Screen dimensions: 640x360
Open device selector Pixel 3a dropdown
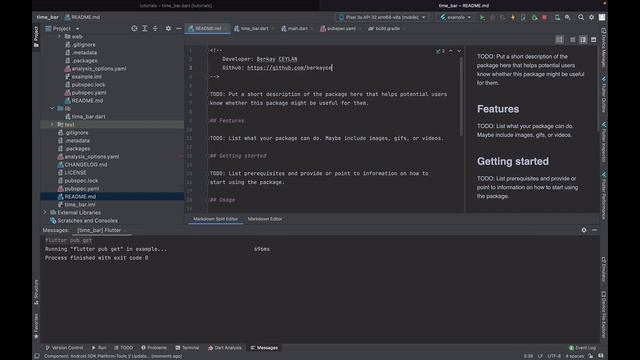pos(382,18)
